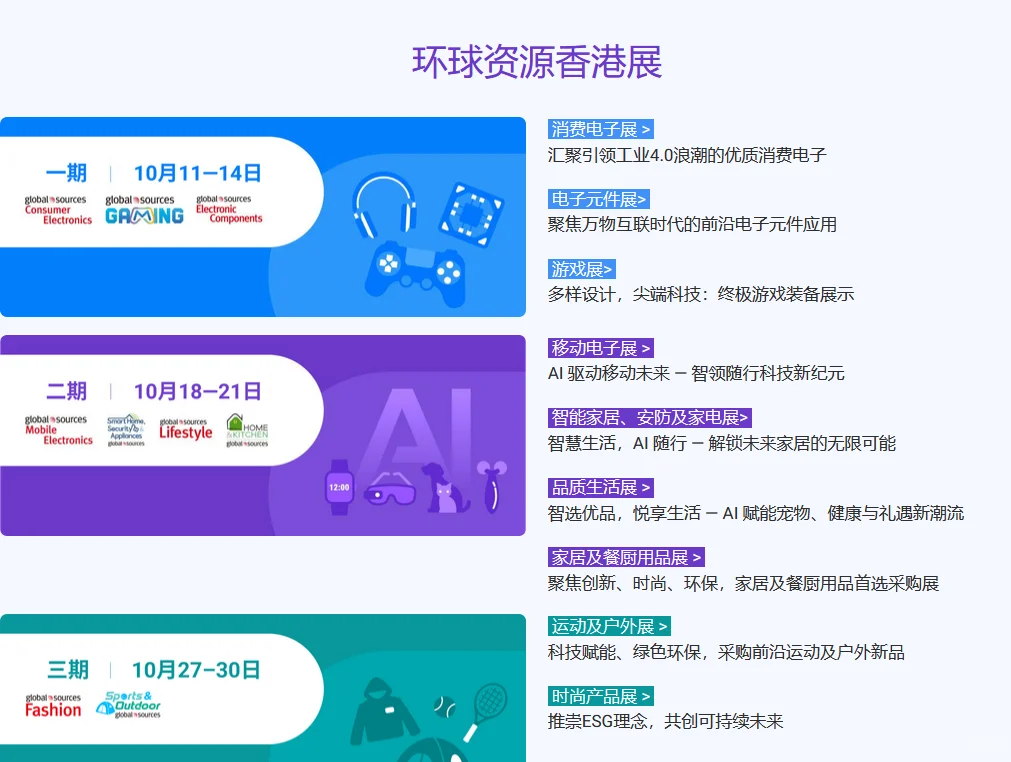打开消费电子展链接
The width and height of the screenshot is (1011, 762).
[x=599, y=129]
